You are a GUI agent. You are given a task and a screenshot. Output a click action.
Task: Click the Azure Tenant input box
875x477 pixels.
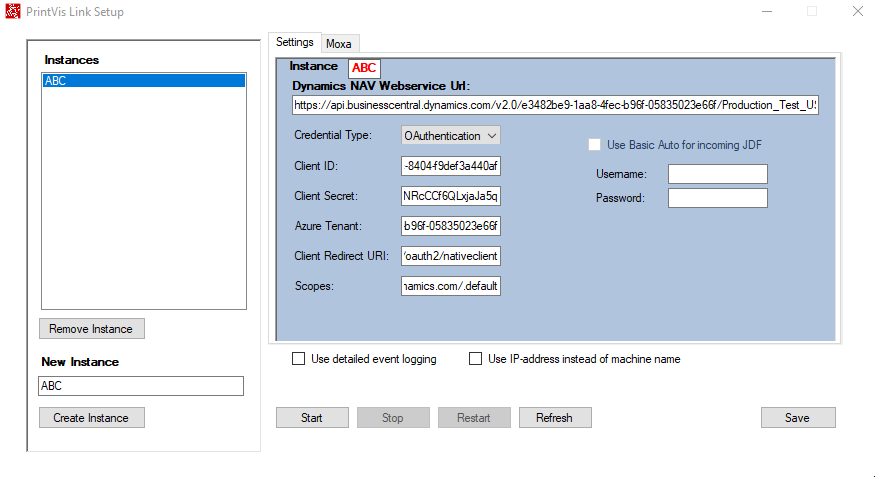tap(450, 226)
